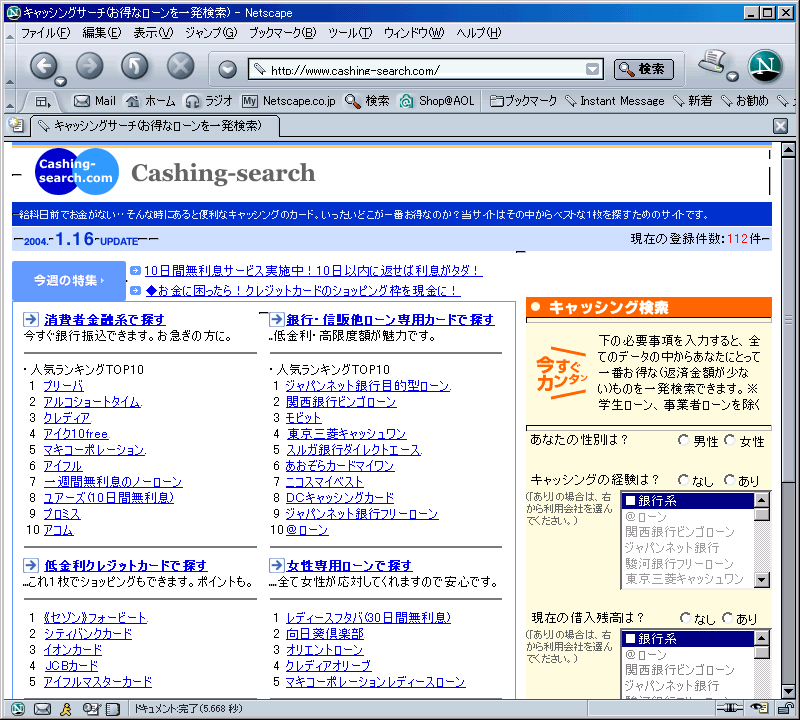Open the ヘルプ(H) menu

479,33
